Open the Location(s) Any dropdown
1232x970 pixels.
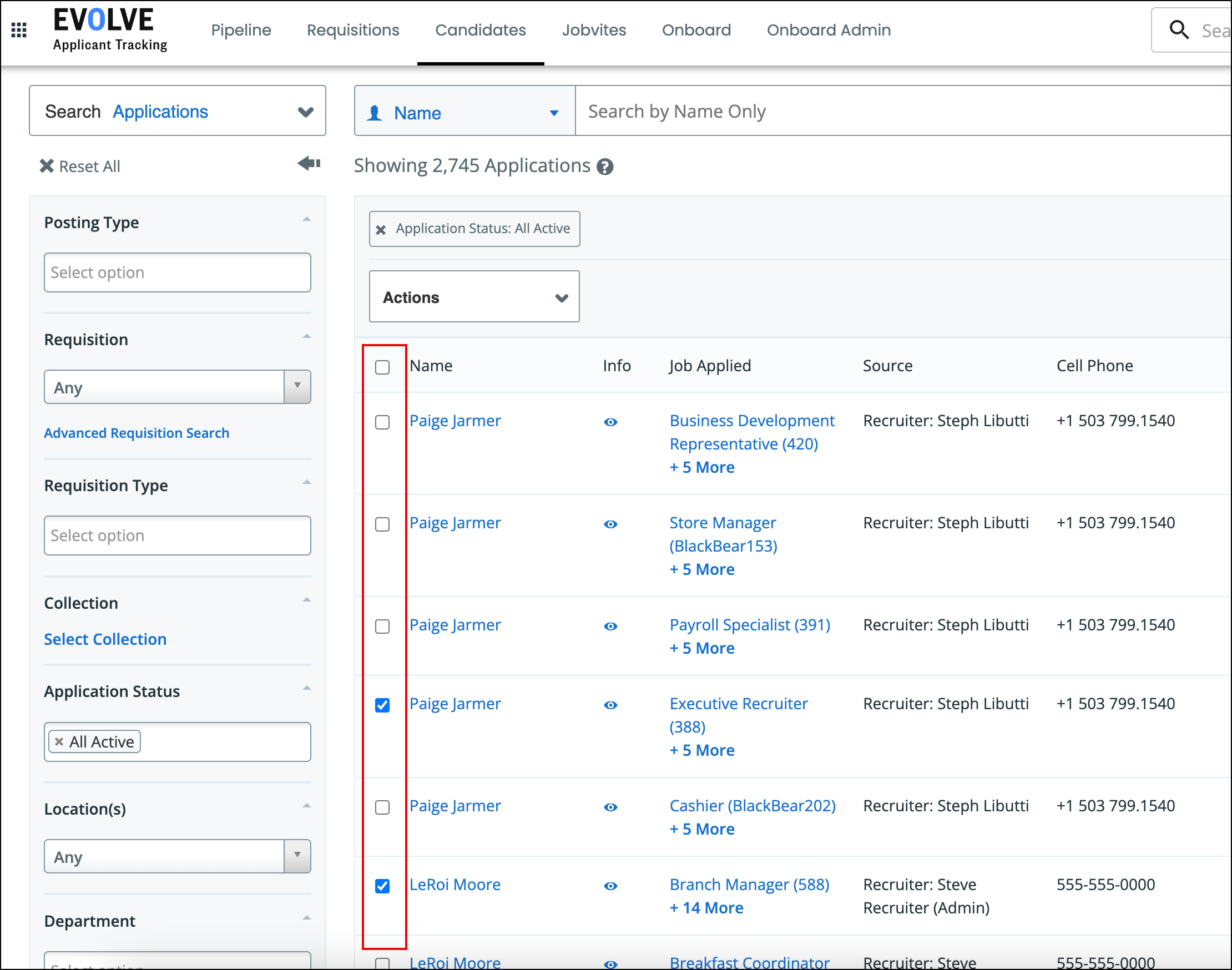pyautogui.click(x=177, y=856)
